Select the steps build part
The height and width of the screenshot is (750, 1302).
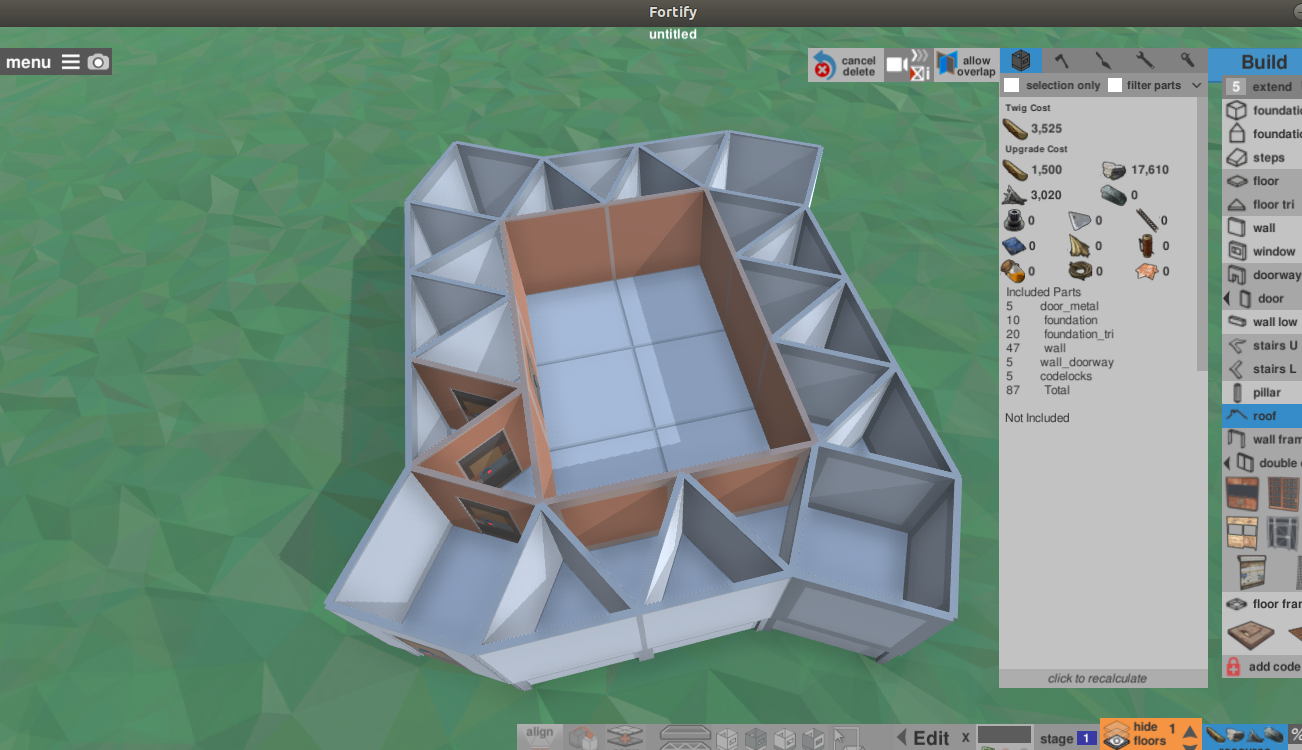pos(1262,158)
